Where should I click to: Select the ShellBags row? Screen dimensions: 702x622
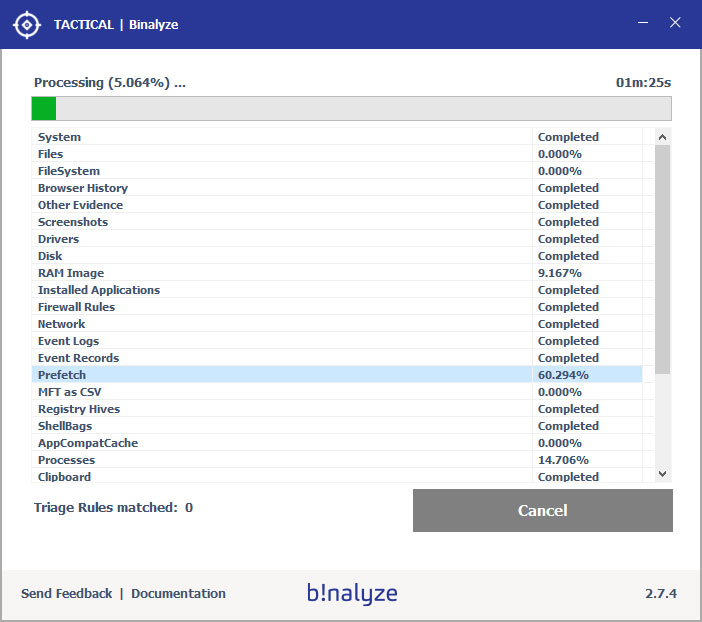pos(337,426)
